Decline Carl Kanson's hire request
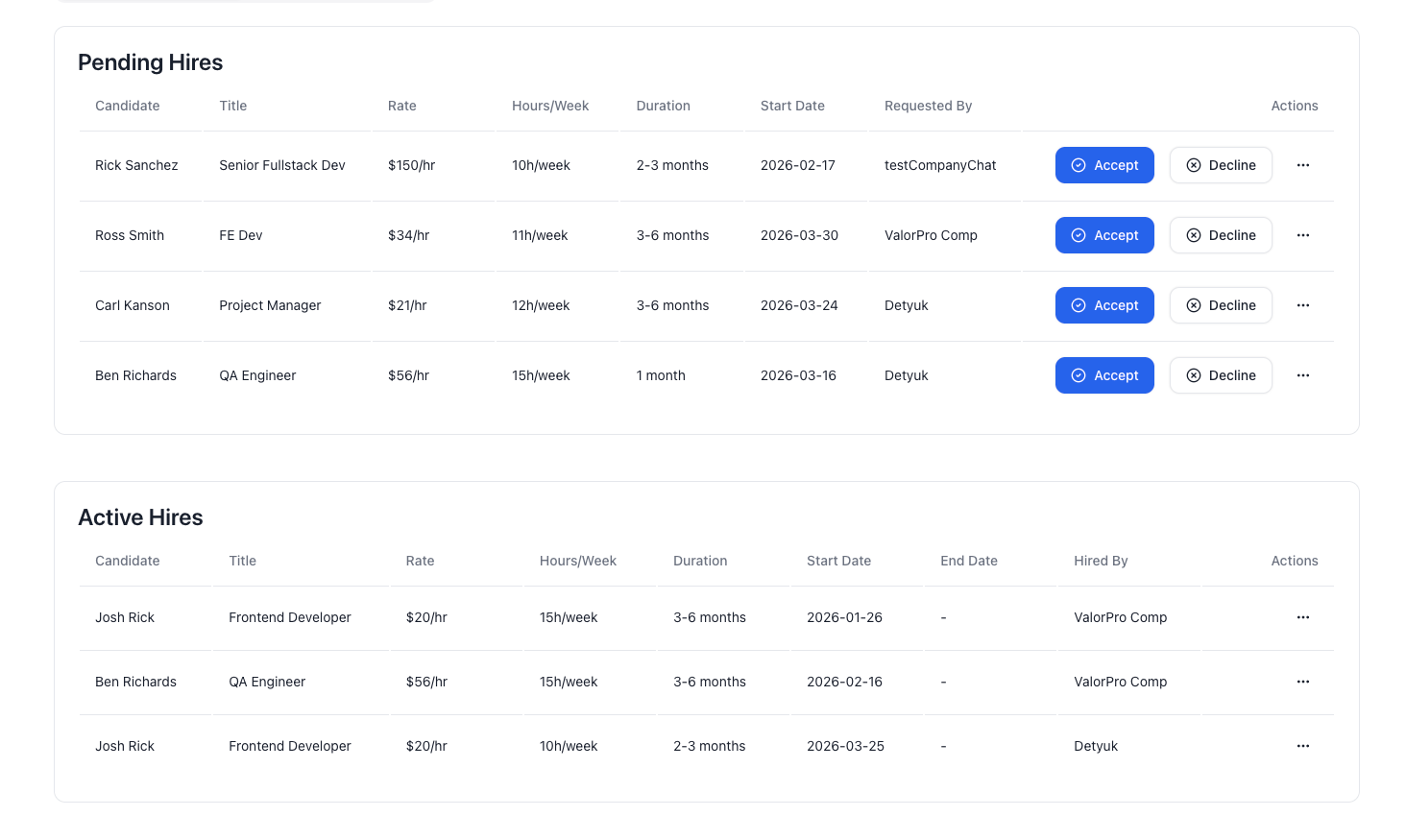Viewport: 1406px width, 840px height. [1221, 305]
